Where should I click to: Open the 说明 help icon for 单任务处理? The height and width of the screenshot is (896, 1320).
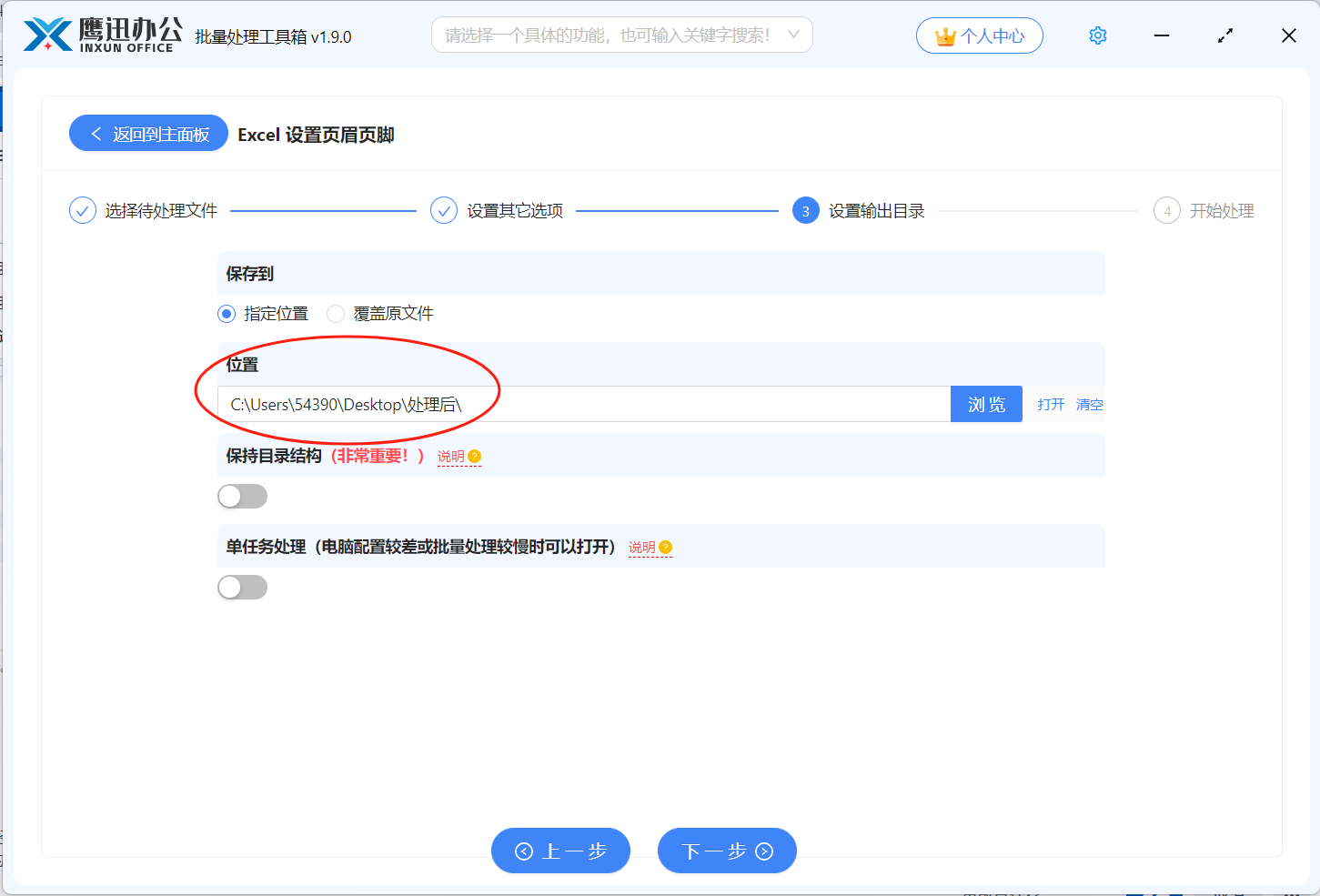[665, 547]
